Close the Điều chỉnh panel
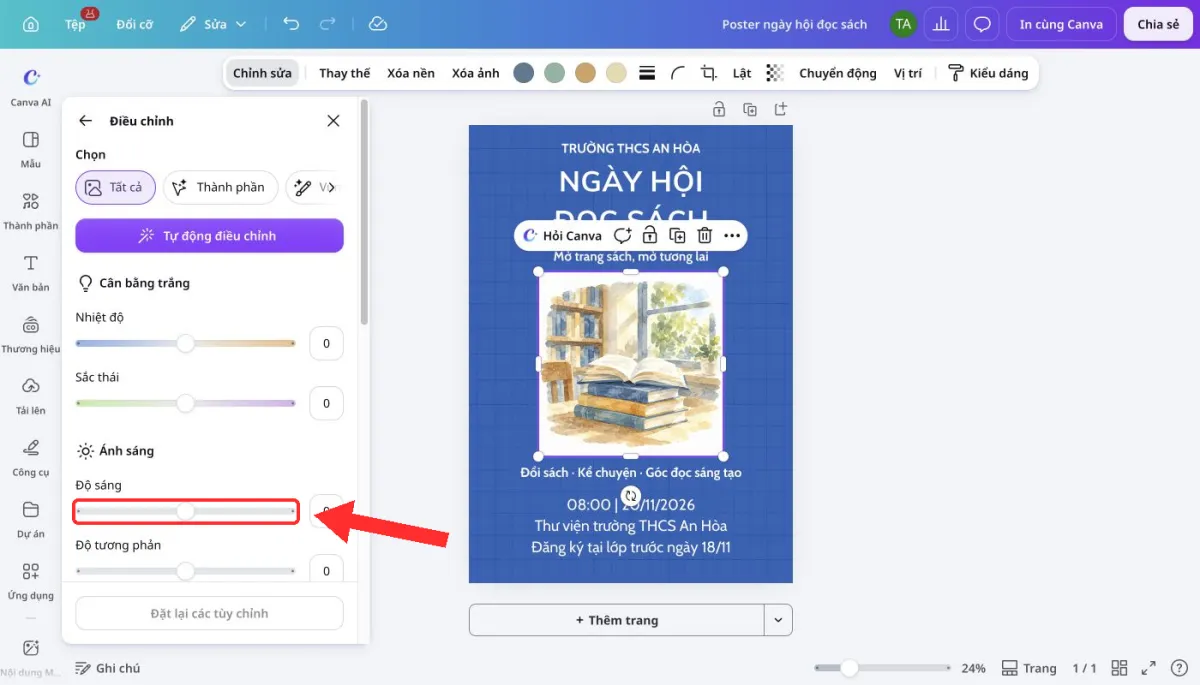1200x685 pixels. pyautogui.click(x=333, y=121)
